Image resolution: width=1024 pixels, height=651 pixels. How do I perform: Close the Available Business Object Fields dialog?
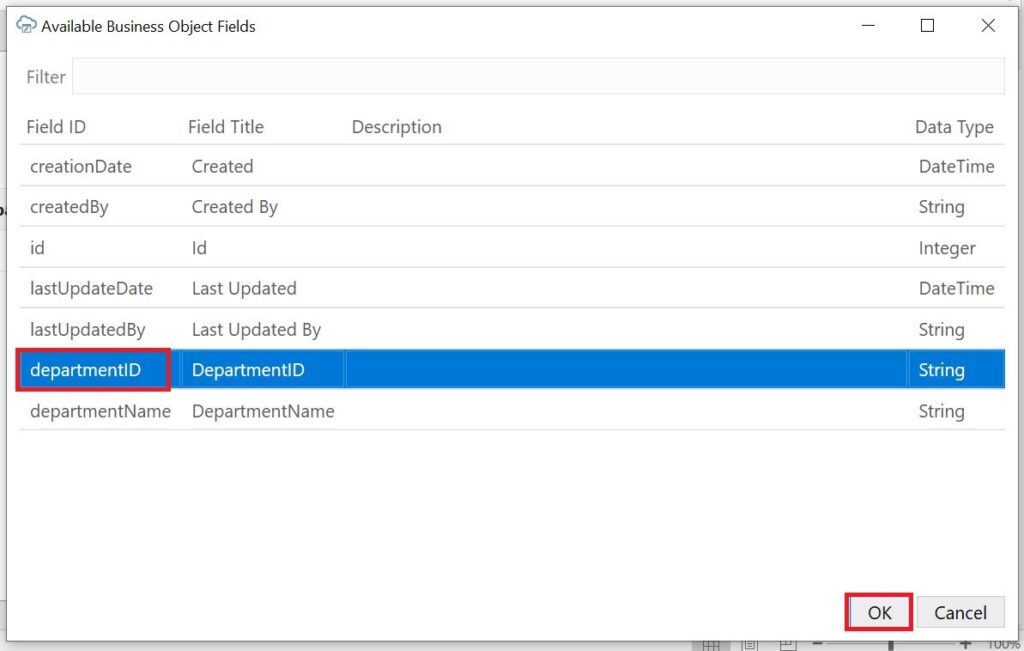987,26
